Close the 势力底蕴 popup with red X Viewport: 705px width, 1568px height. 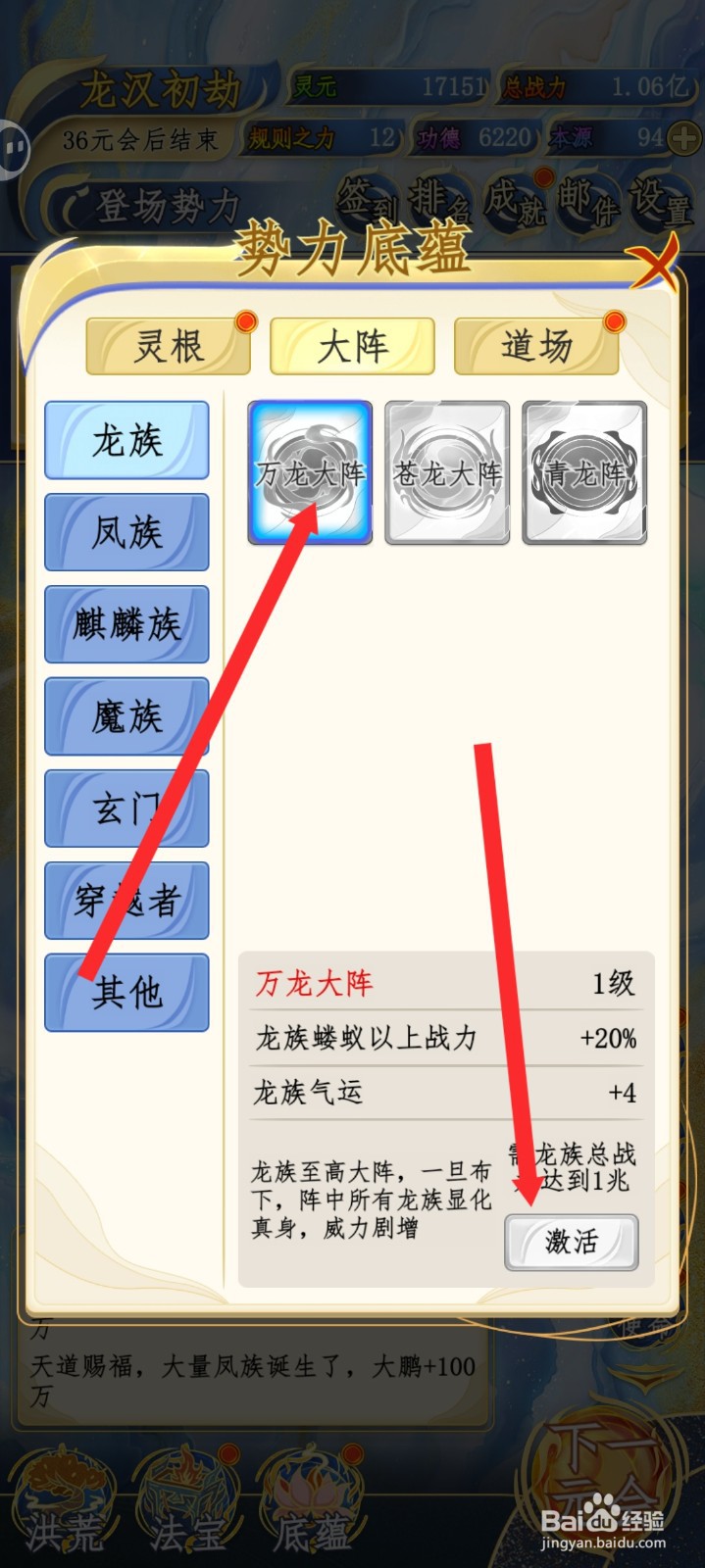click(654, 262)
